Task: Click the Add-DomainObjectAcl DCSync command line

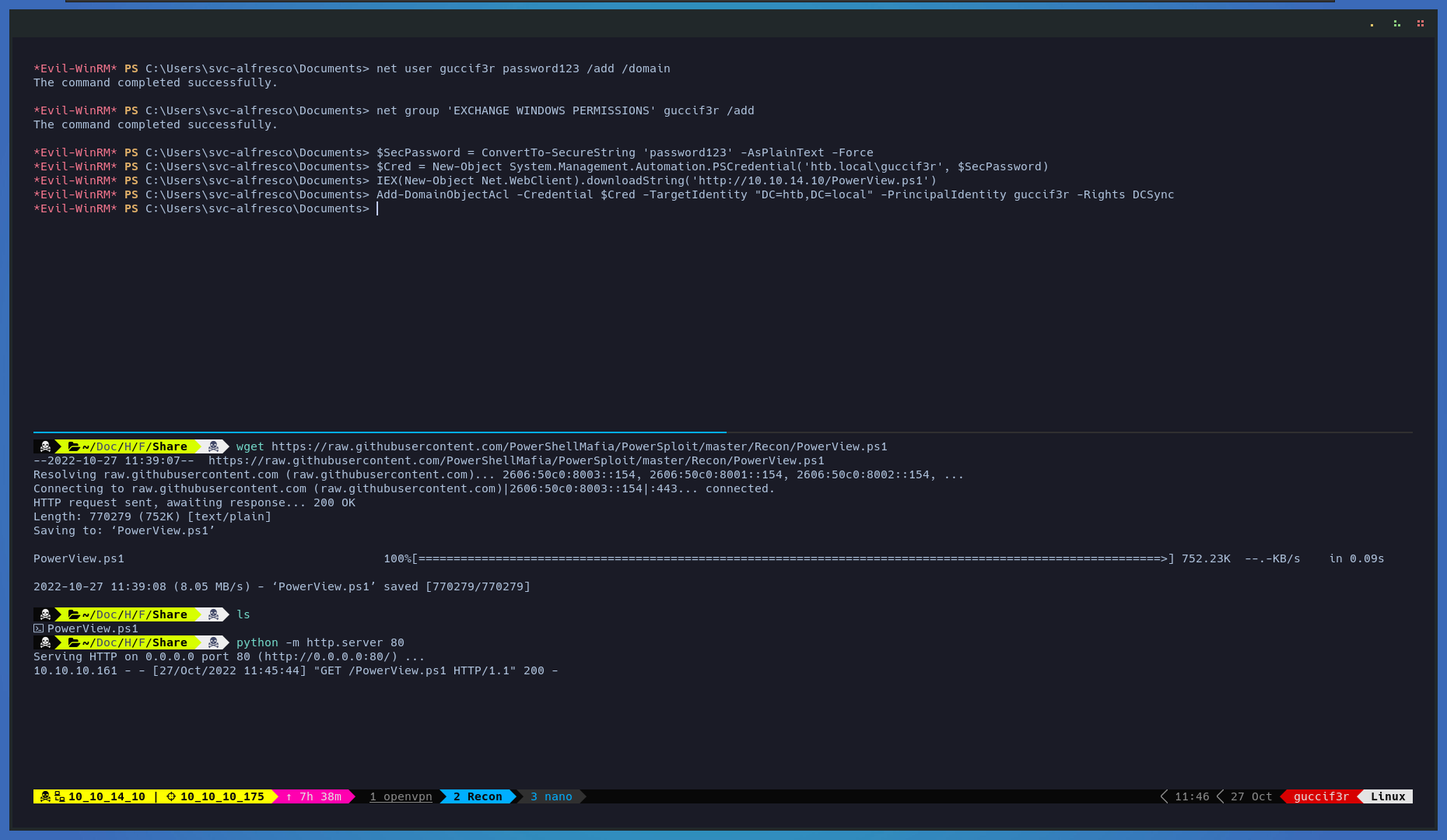Action: [x=775, y=194]
